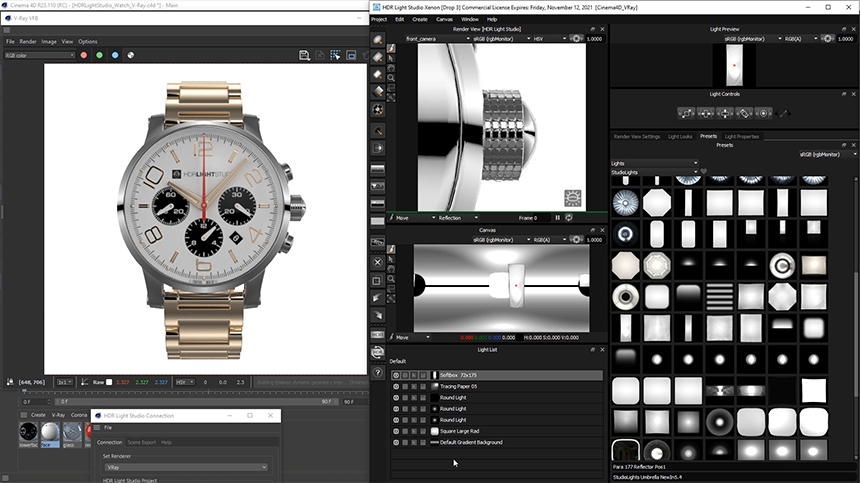Click the Render View exposure value field
Image resolution: width=860 pixels, height=483 pixels.
tap(595, 39)
